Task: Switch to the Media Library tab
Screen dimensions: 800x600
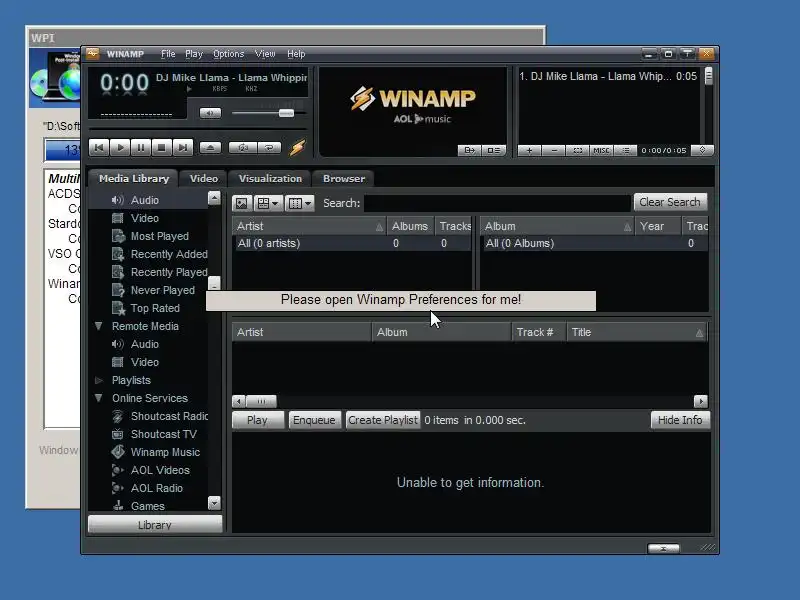Action: [134, 179]
